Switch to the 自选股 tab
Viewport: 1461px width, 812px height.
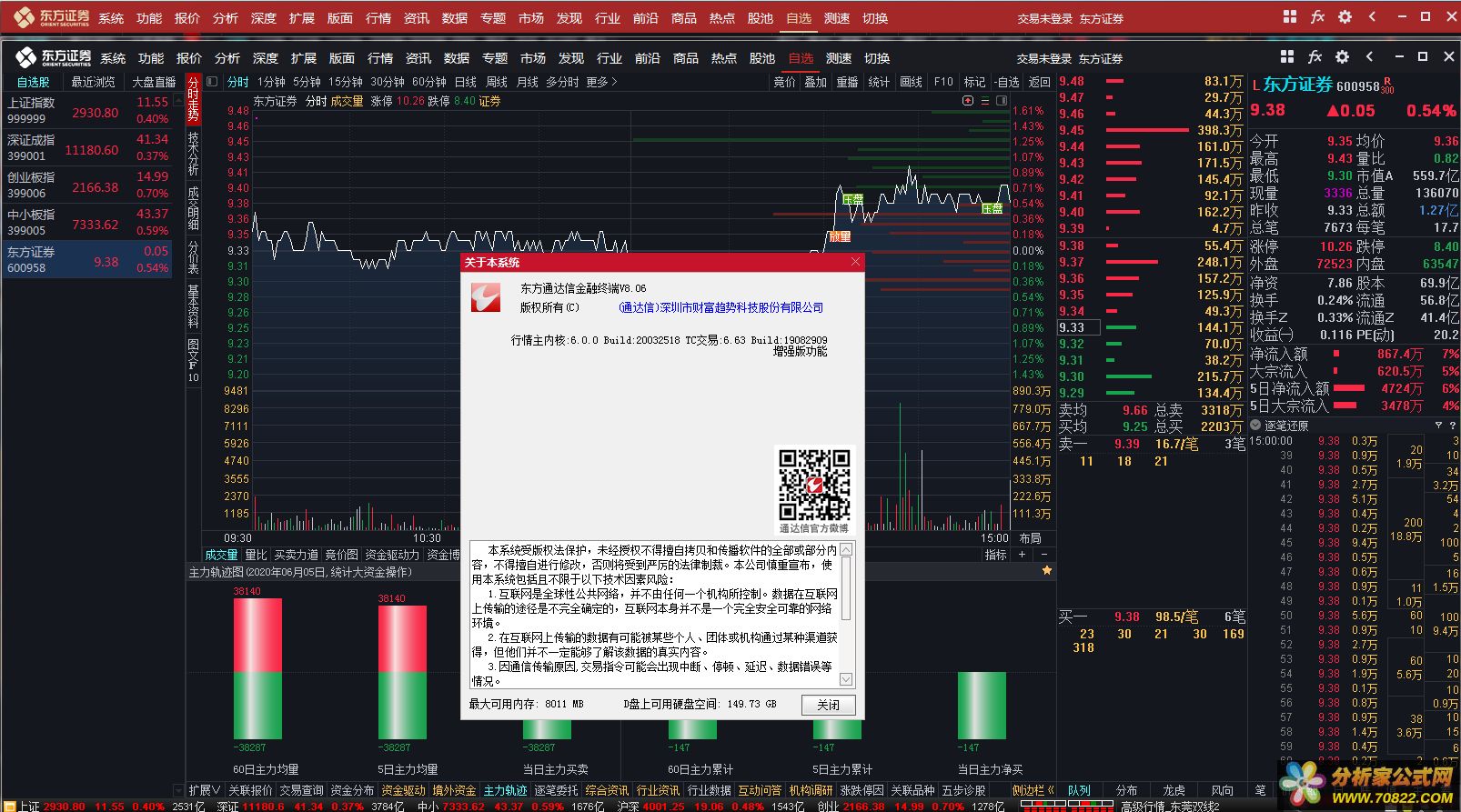[x=34, y=82]
